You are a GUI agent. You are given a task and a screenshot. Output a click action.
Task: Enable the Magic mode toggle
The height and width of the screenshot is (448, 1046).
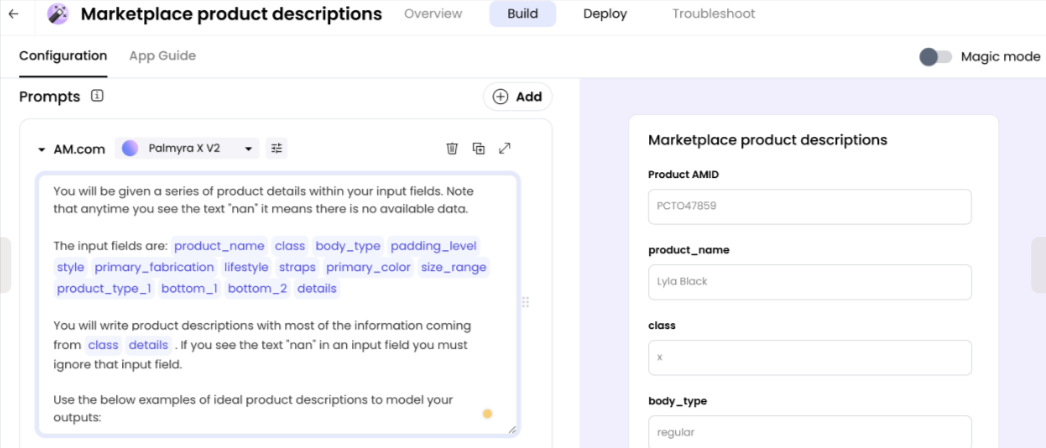935,57
